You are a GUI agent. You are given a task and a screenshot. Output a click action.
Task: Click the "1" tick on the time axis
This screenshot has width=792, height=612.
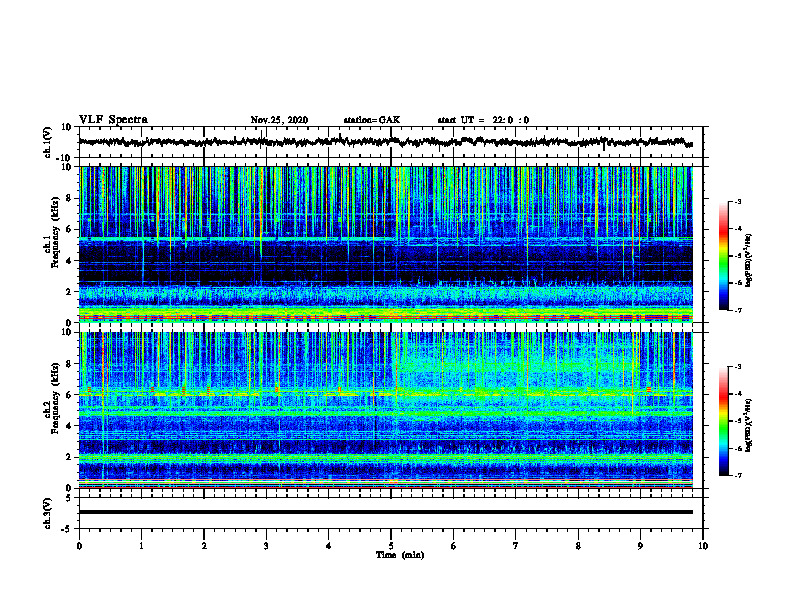pyautogui.click(x=141, y=546)
